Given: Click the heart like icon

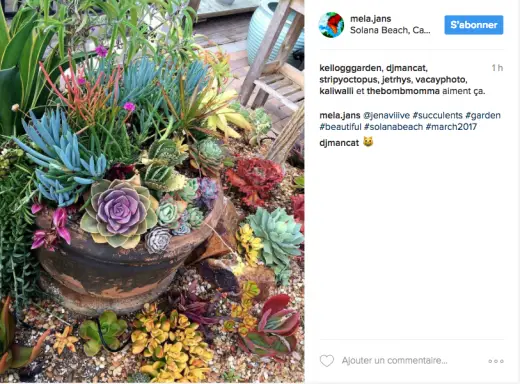Looking at the screenshot, I should pos(327,361).
